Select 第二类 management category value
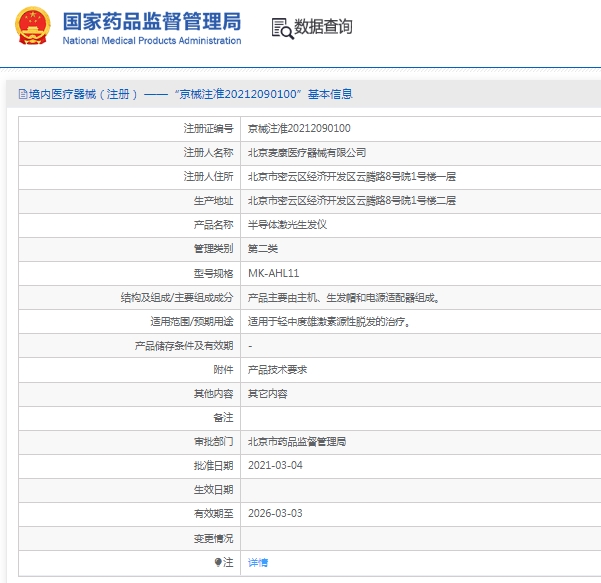Image resolution: width=601 pixels, height=583 pixels. [263, 249]
